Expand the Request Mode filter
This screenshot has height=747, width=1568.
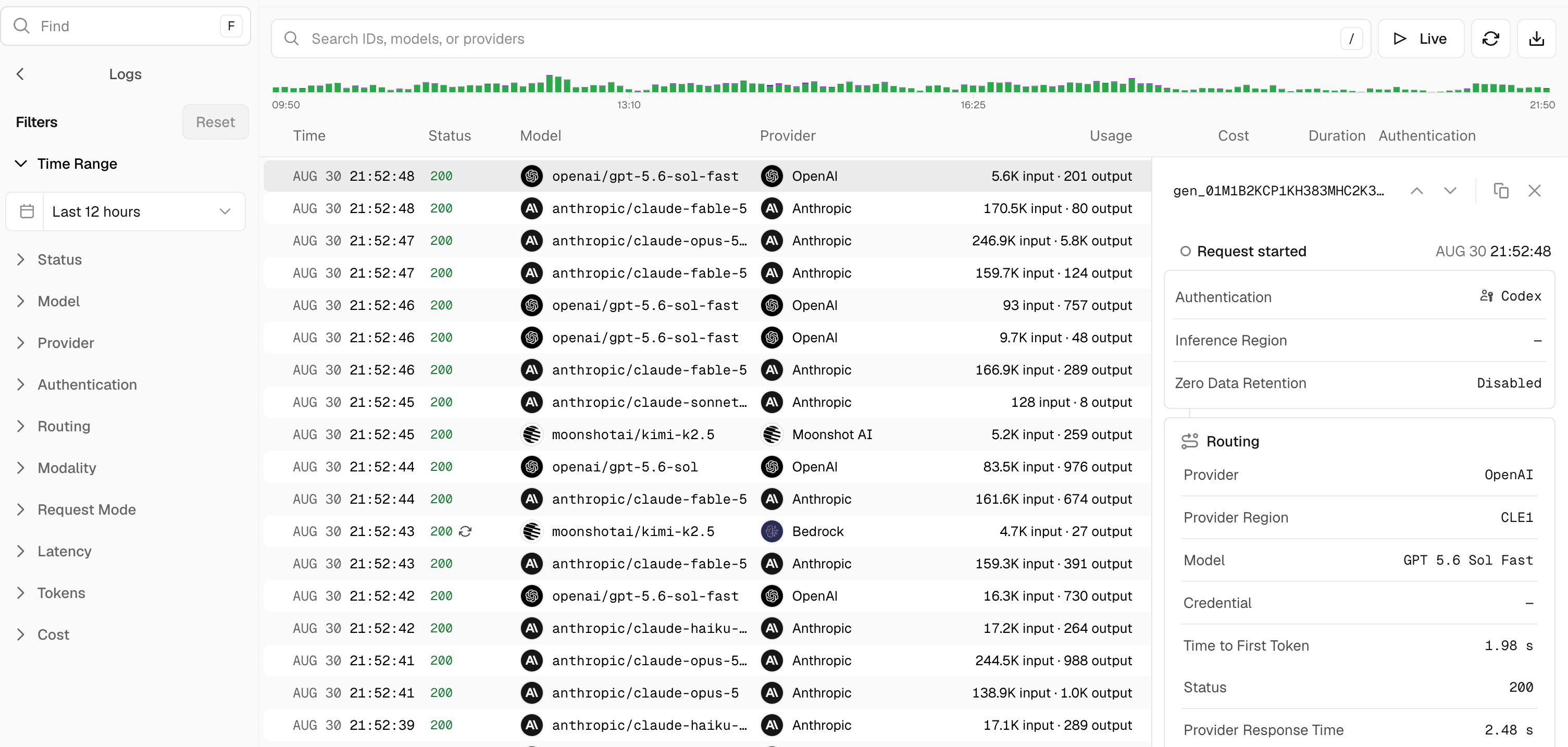[76, 510]
